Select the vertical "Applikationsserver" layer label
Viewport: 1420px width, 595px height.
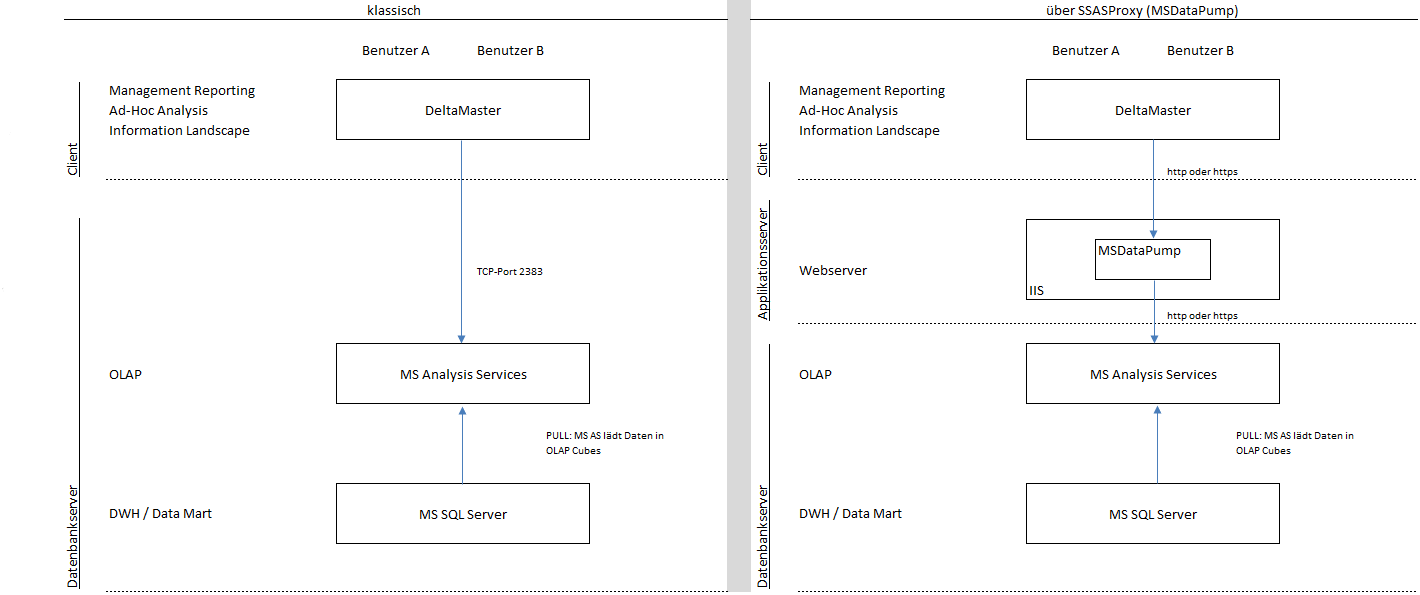763,264
